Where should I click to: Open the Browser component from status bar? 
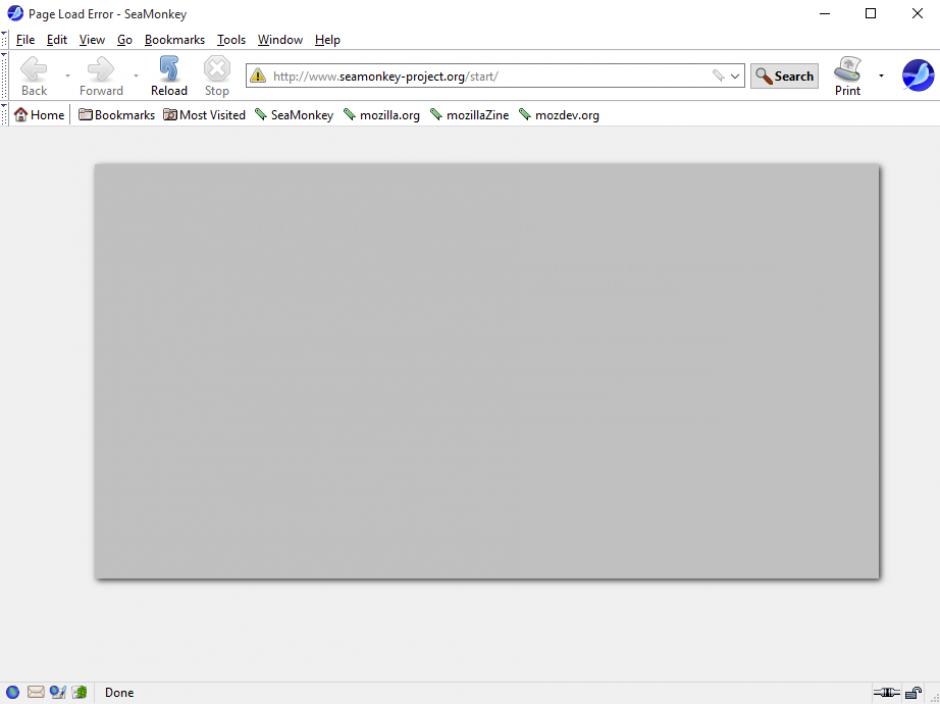click(x=13, y=692)
